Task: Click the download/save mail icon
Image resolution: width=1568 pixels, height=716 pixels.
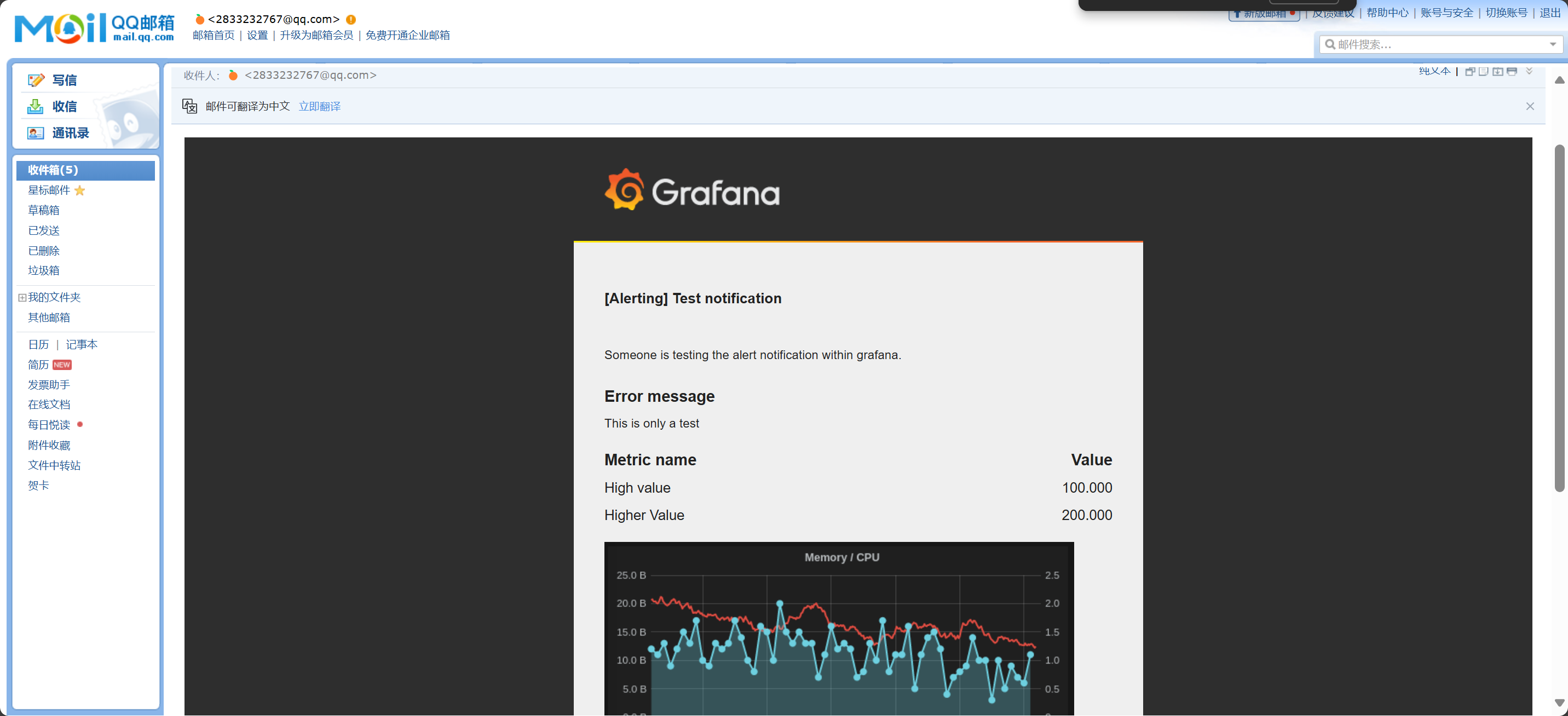Action: coord(1498,72)
